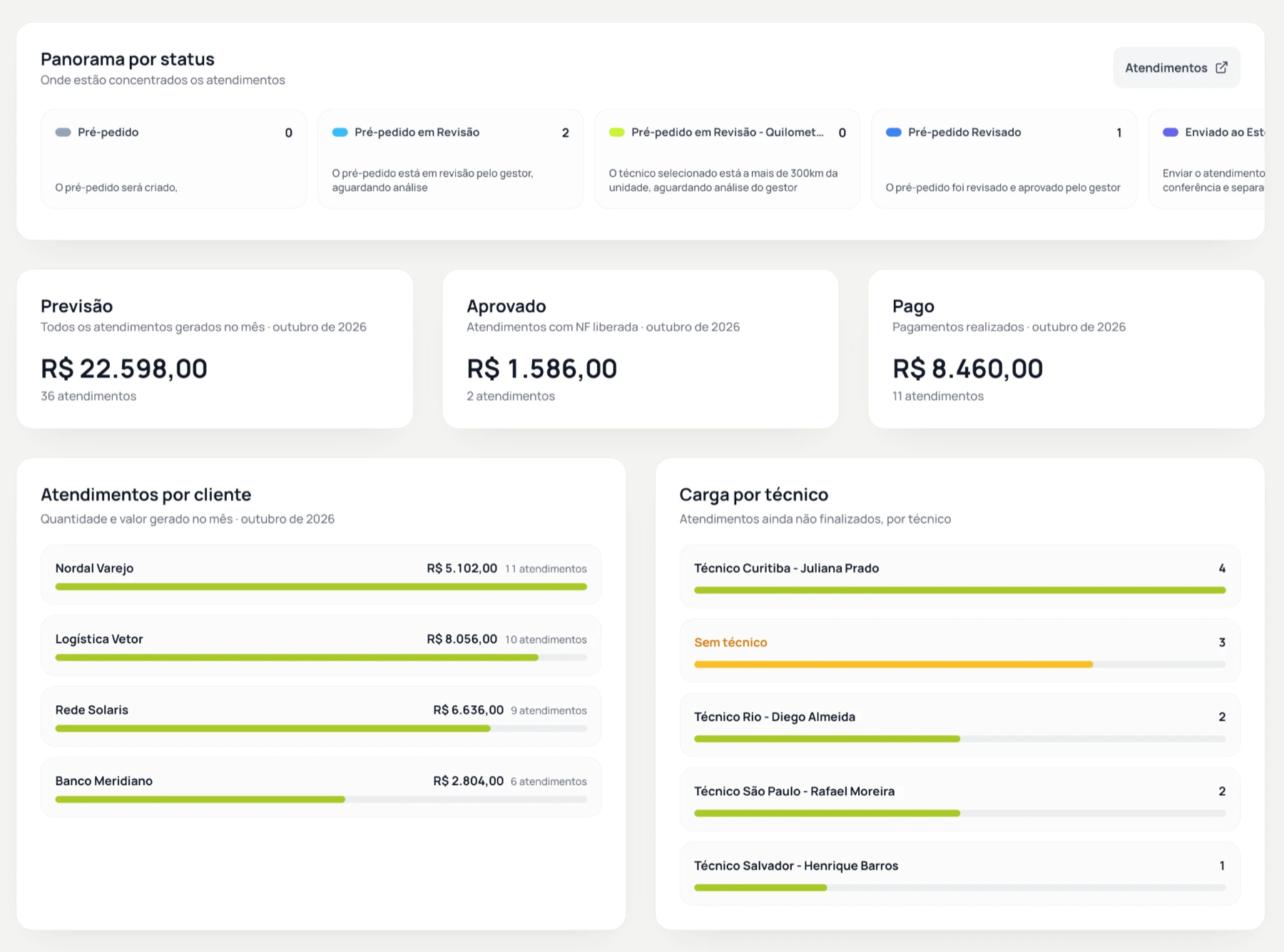Click the cyan Pré-pedido em Revisão pill

[340, 132]
